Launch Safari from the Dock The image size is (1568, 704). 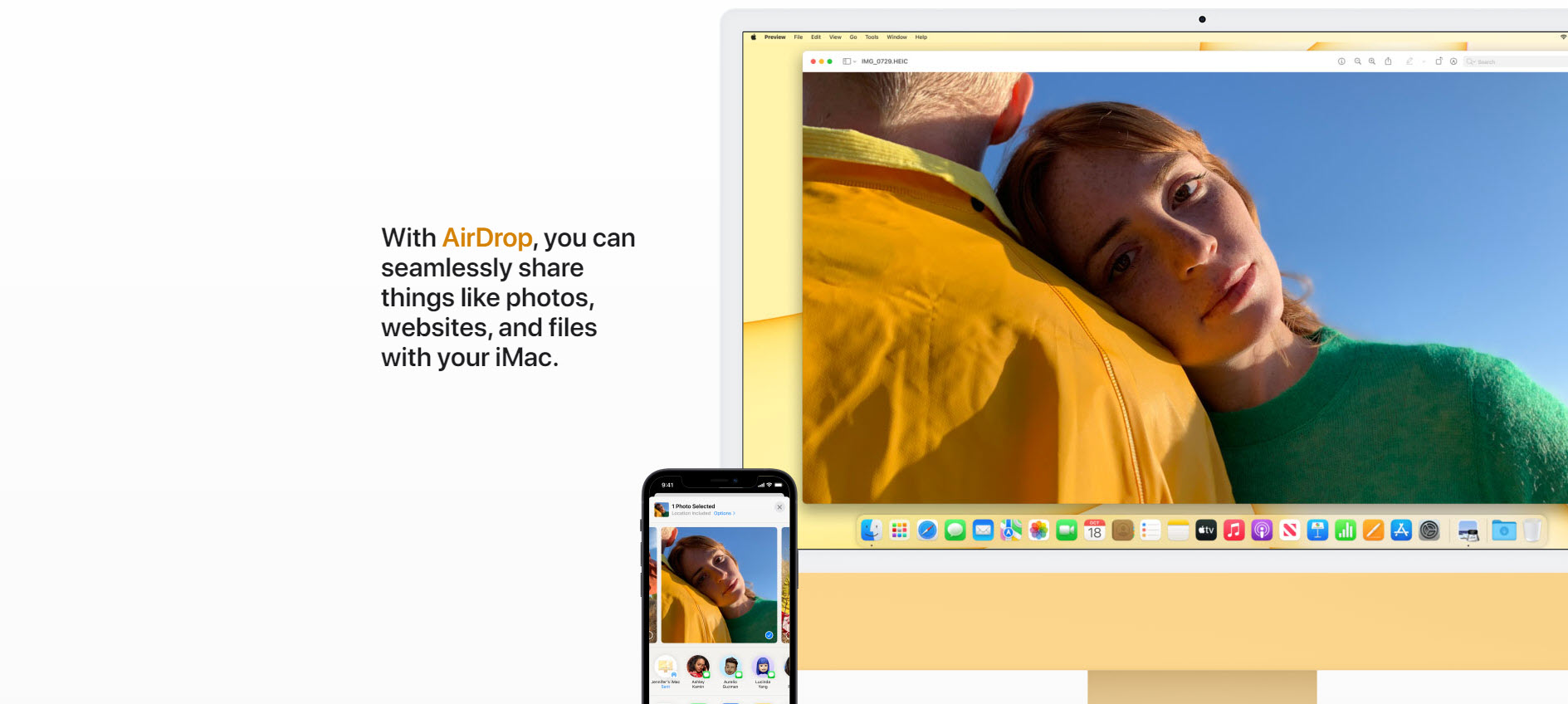(x=927, y=530)
